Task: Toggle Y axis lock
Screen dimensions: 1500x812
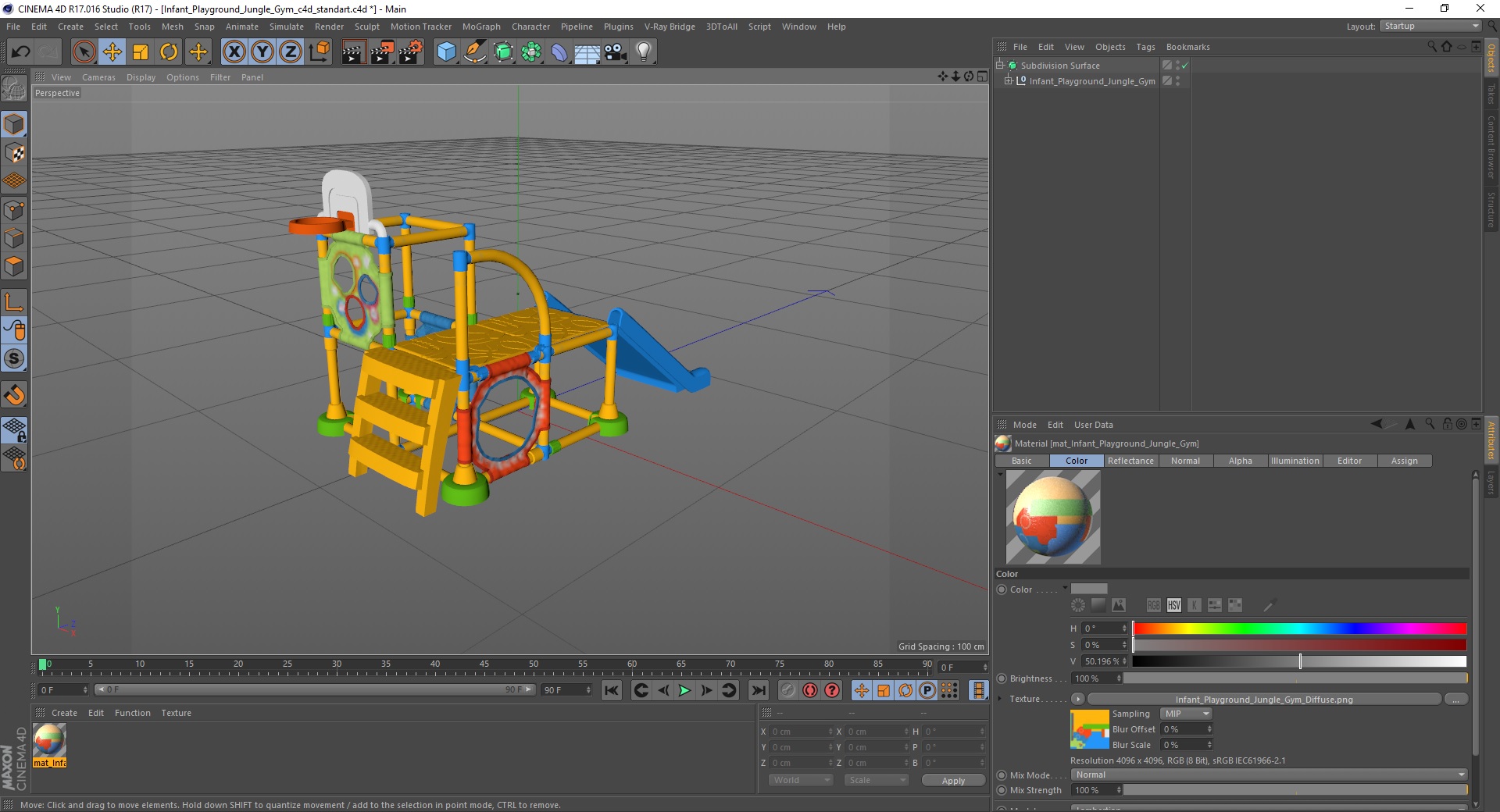Action: point(262,52)
